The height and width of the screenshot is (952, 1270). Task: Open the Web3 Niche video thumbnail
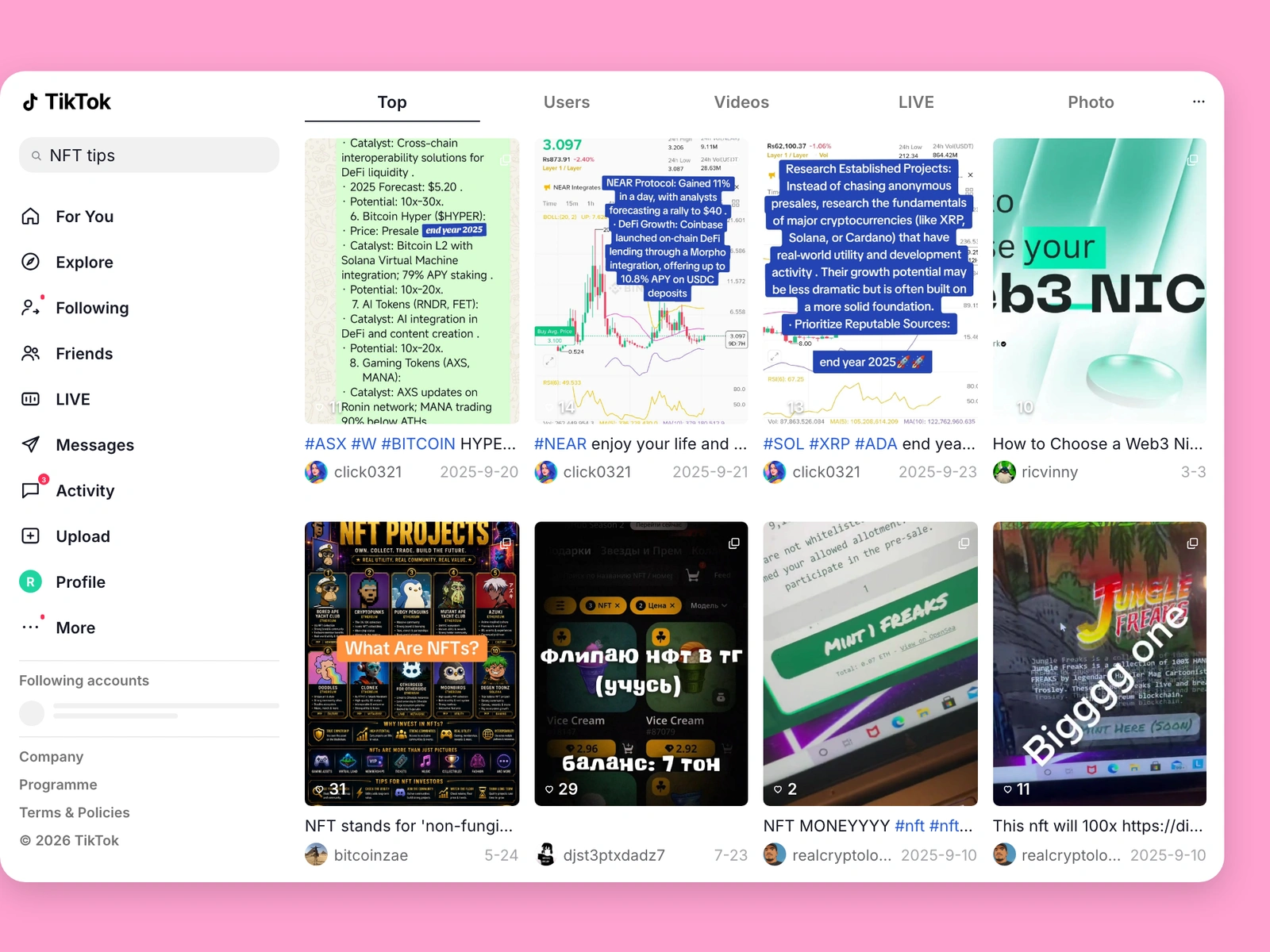tap(1099, 282)
